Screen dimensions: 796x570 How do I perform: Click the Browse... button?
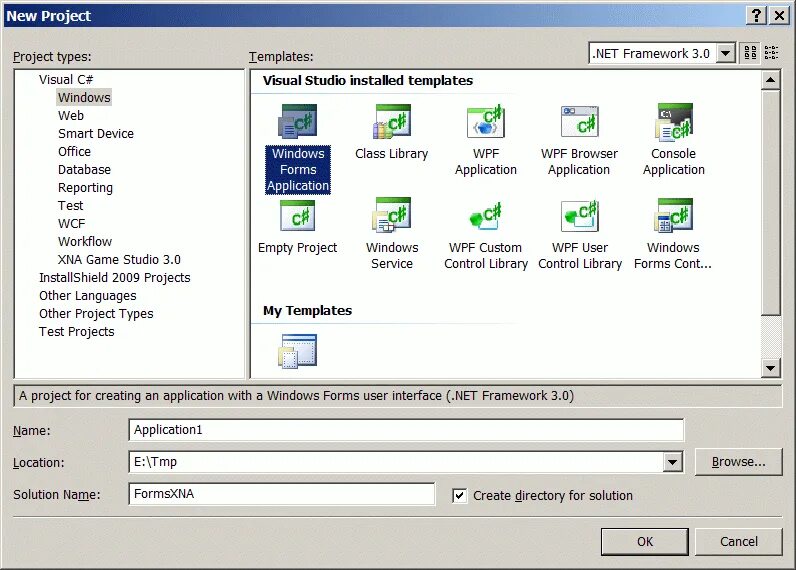point(739,462)
